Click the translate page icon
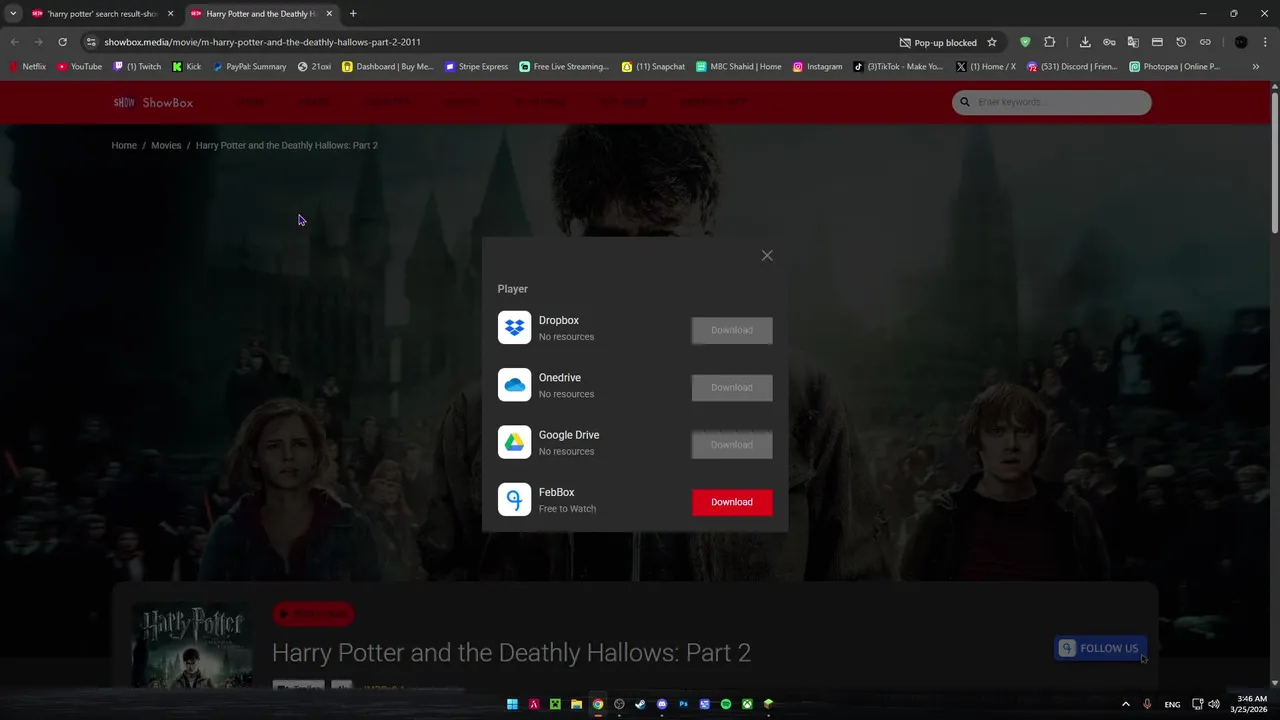 click(1133, 42)
